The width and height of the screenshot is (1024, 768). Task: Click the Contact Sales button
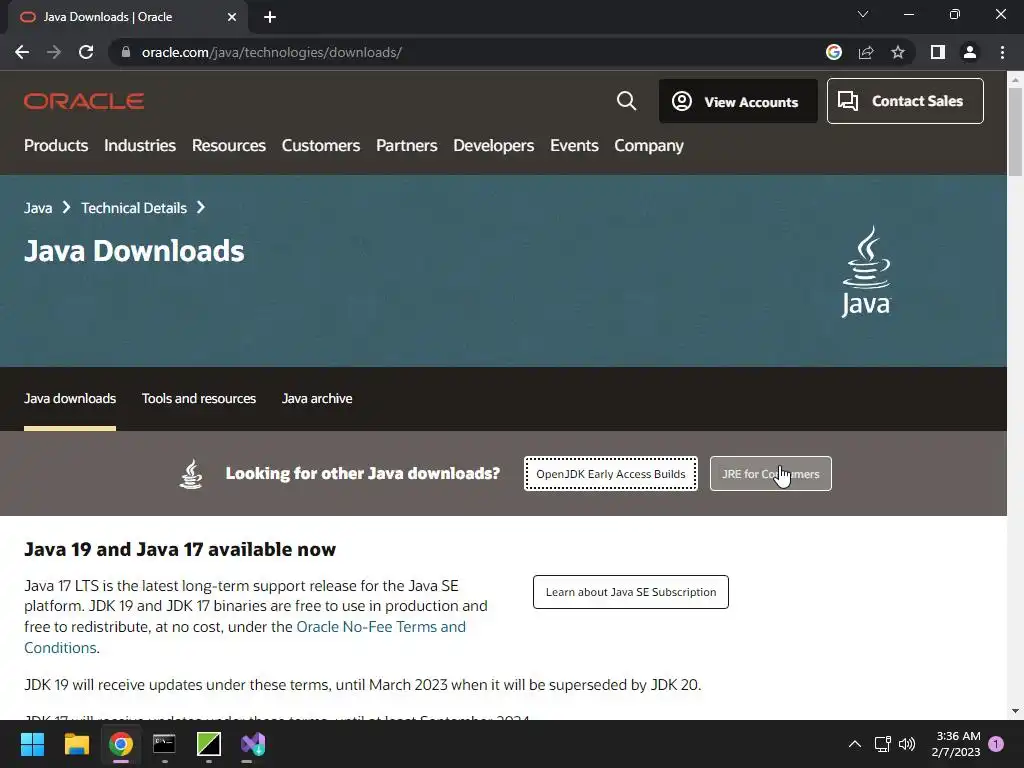[x=905, y=101]
